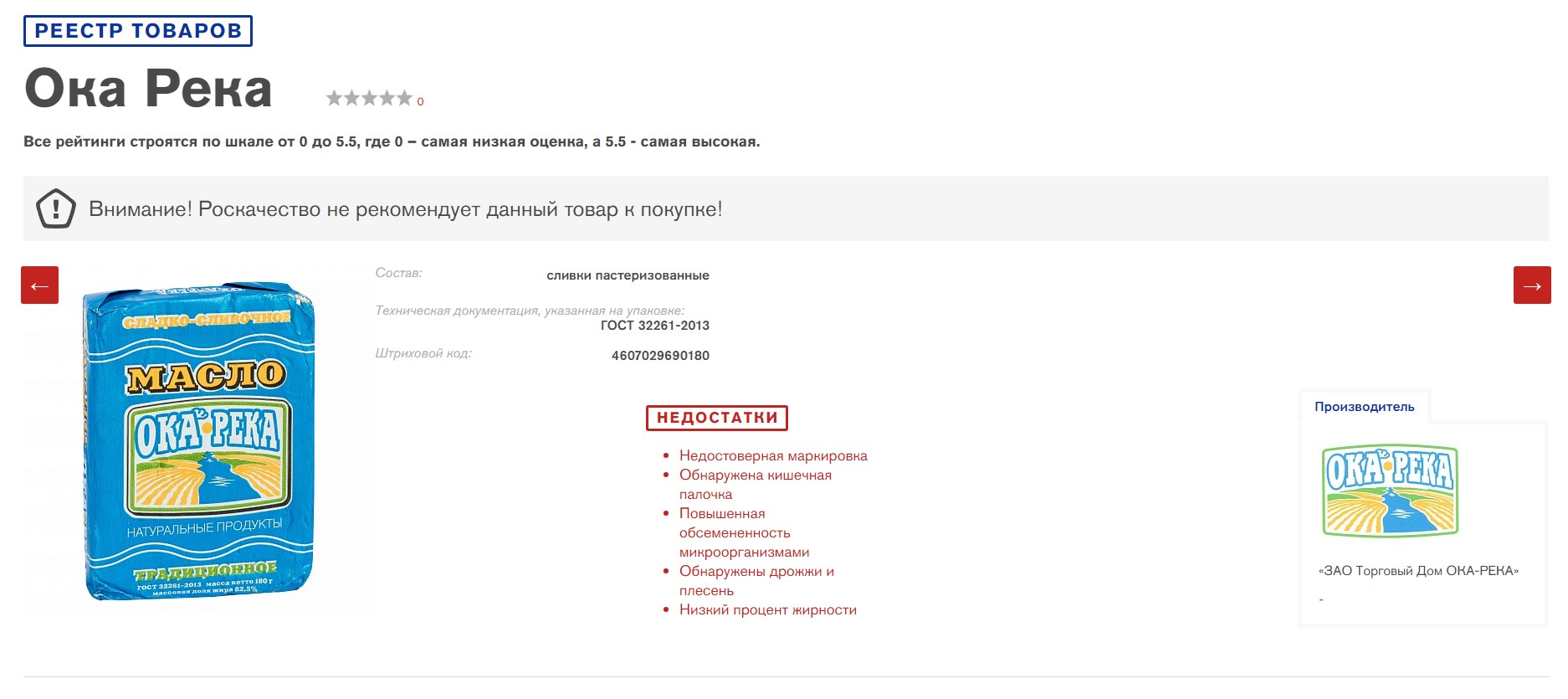
Task: Rate product with the fifth star
Action: (x=405, y=98)
